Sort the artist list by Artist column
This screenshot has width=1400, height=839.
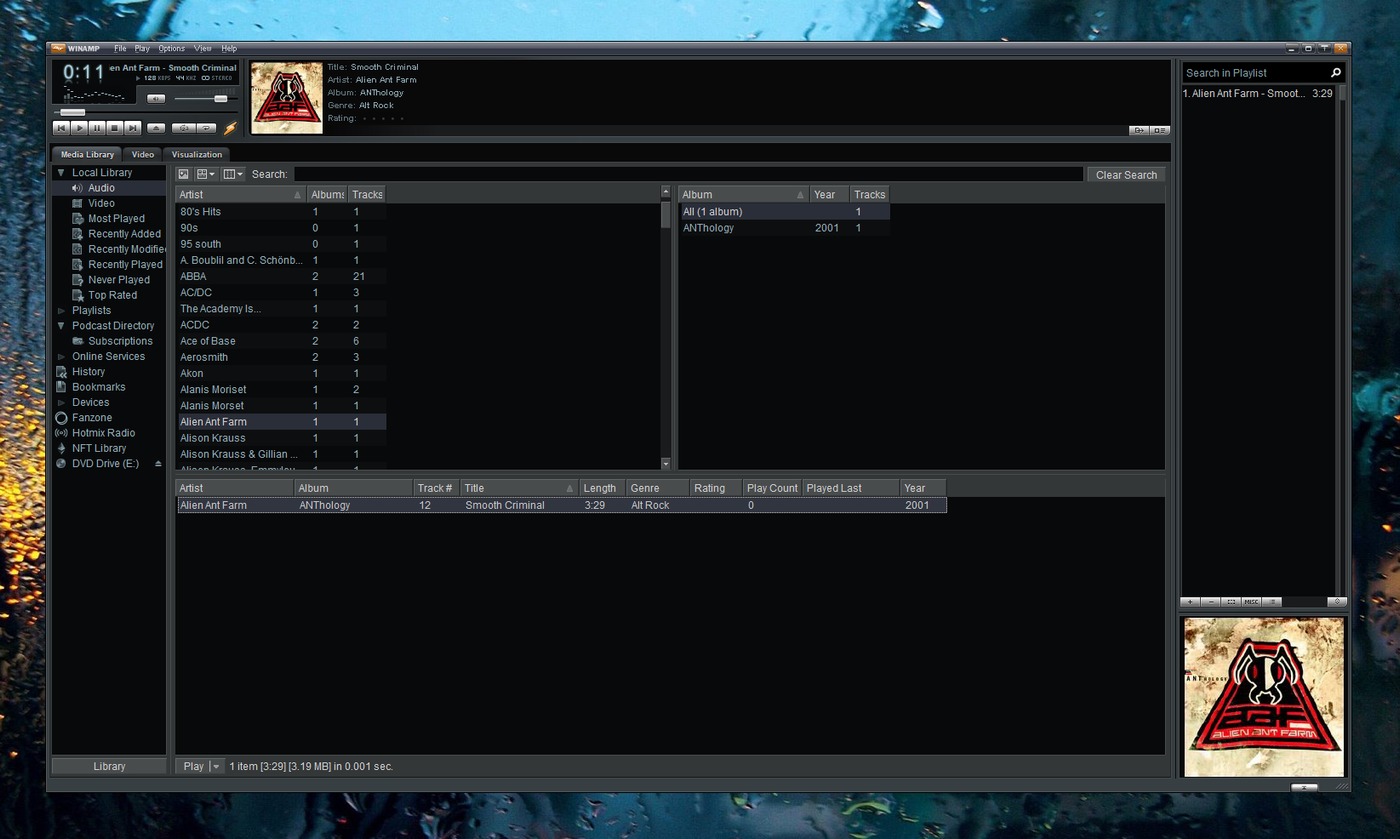[241, 195]
